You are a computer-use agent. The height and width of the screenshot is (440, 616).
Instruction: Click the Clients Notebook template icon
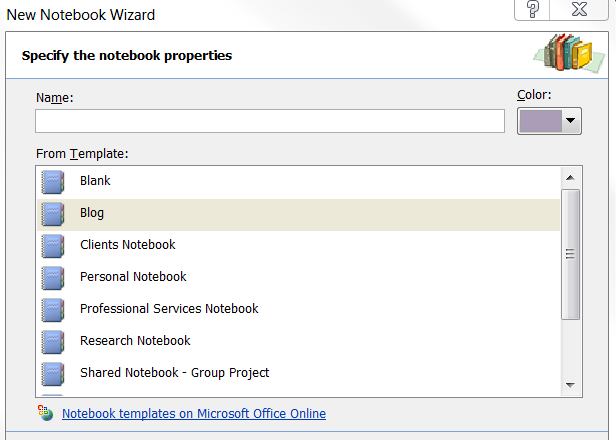53,246
